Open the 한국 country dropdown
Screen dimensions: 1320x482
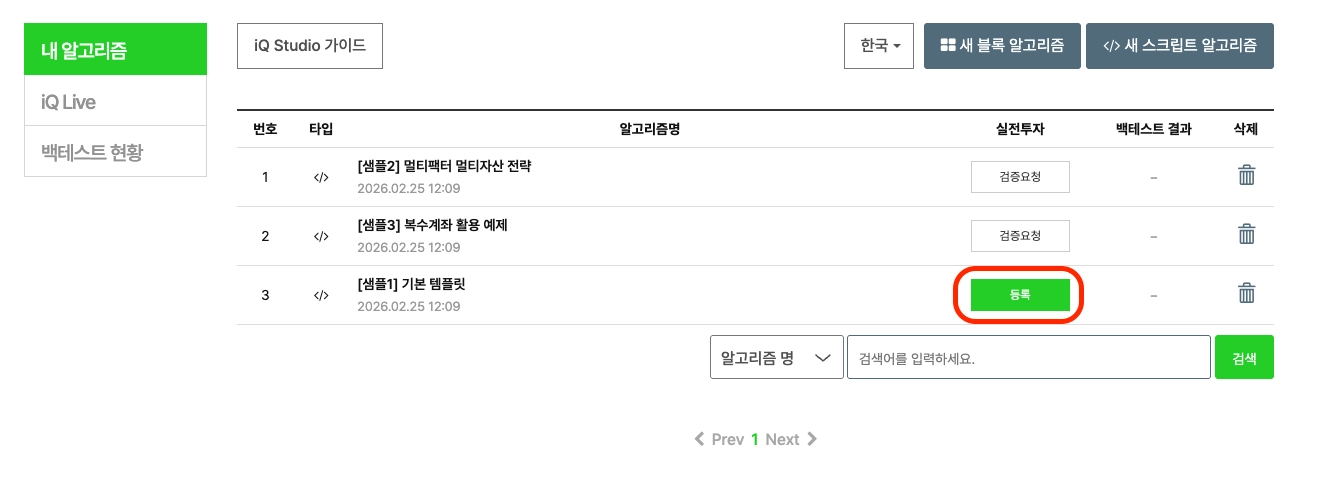point(879,46)
